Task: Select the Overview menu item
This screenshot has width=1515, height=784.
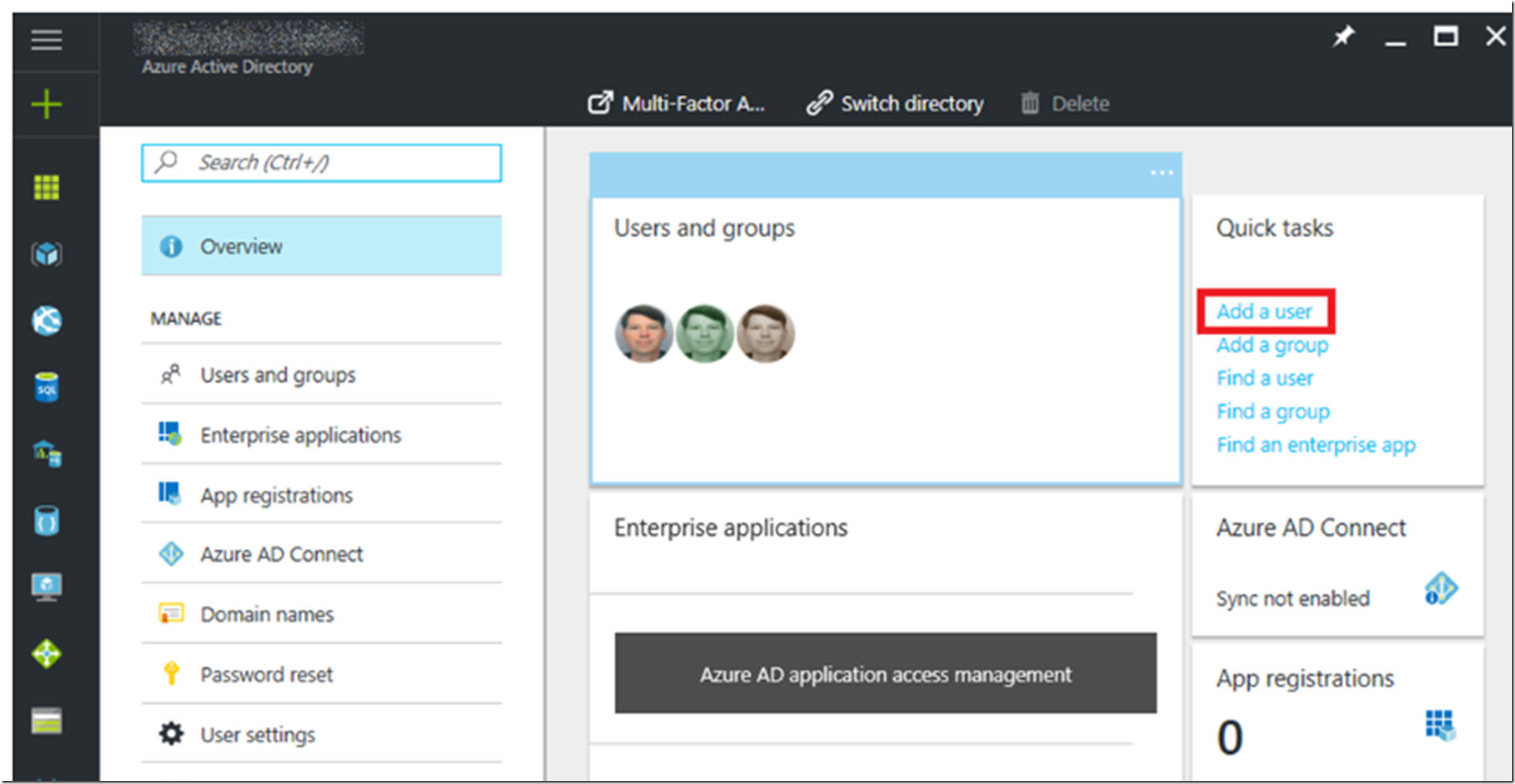Action: (322, 246)
